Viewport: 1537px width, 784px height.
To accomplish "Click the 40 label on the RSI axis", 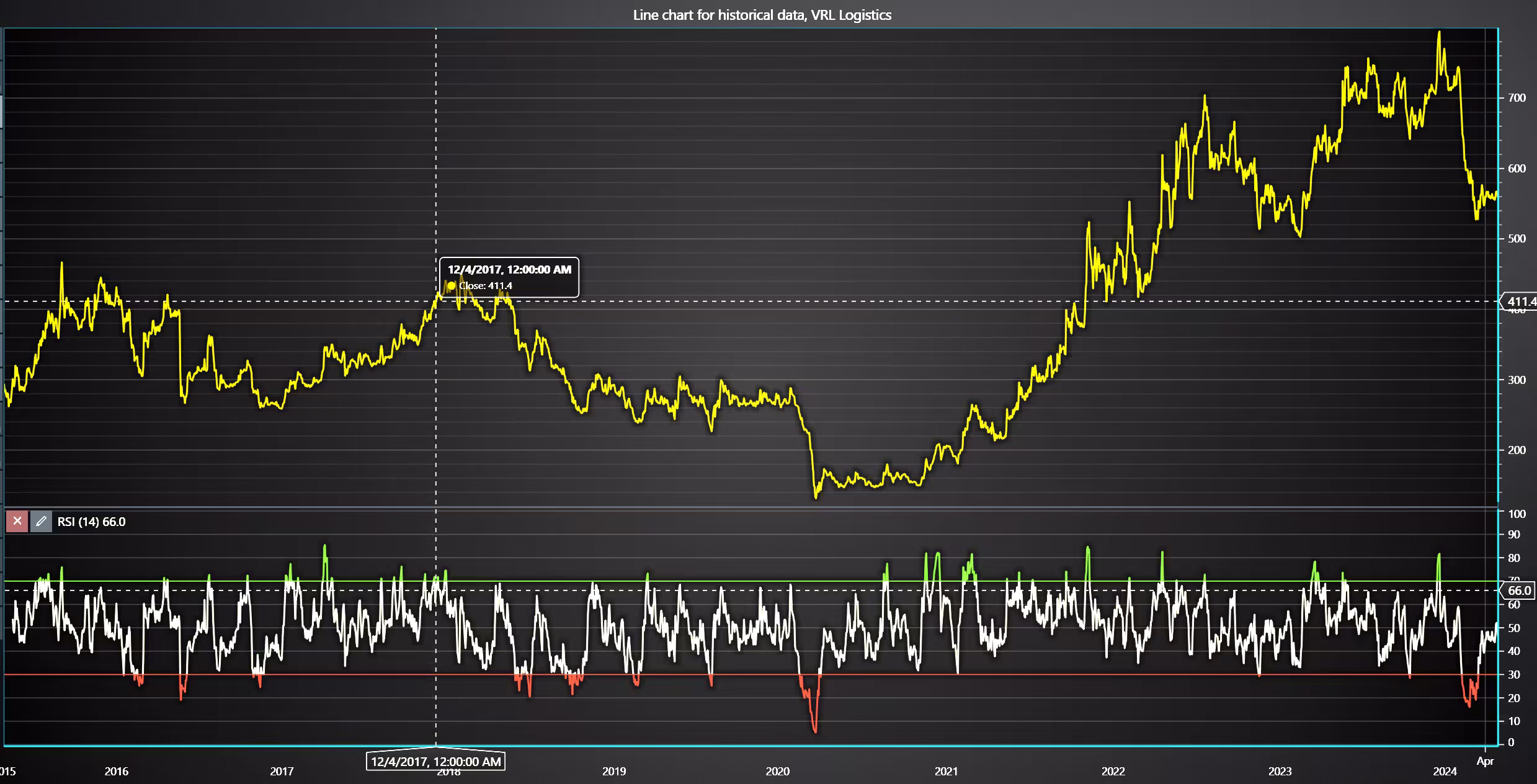I will tap(1513, 651).
